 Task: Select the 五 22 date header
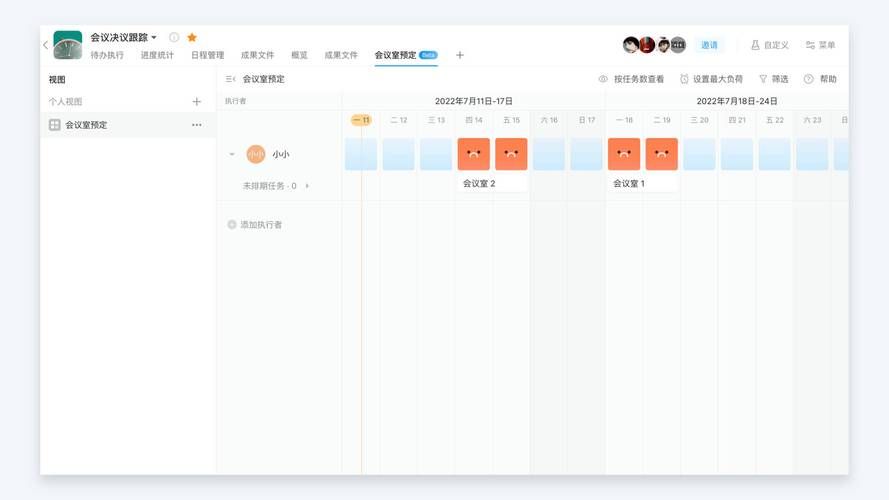click(x=774, y=120)
